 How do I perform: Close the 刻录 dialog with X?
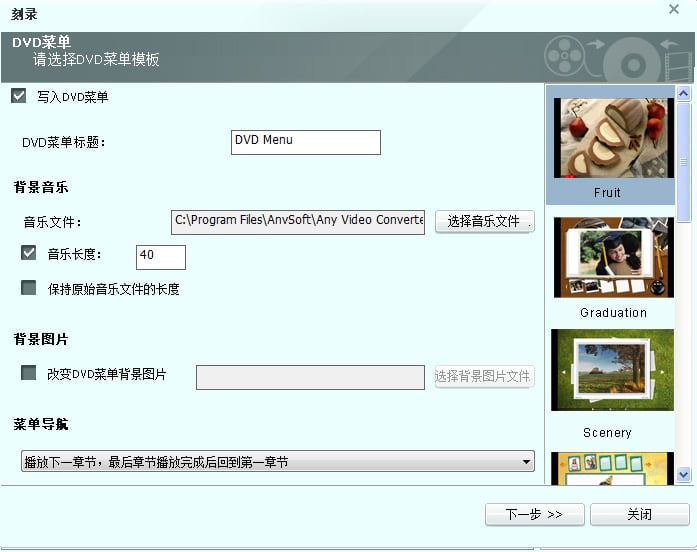coord(674,9)
